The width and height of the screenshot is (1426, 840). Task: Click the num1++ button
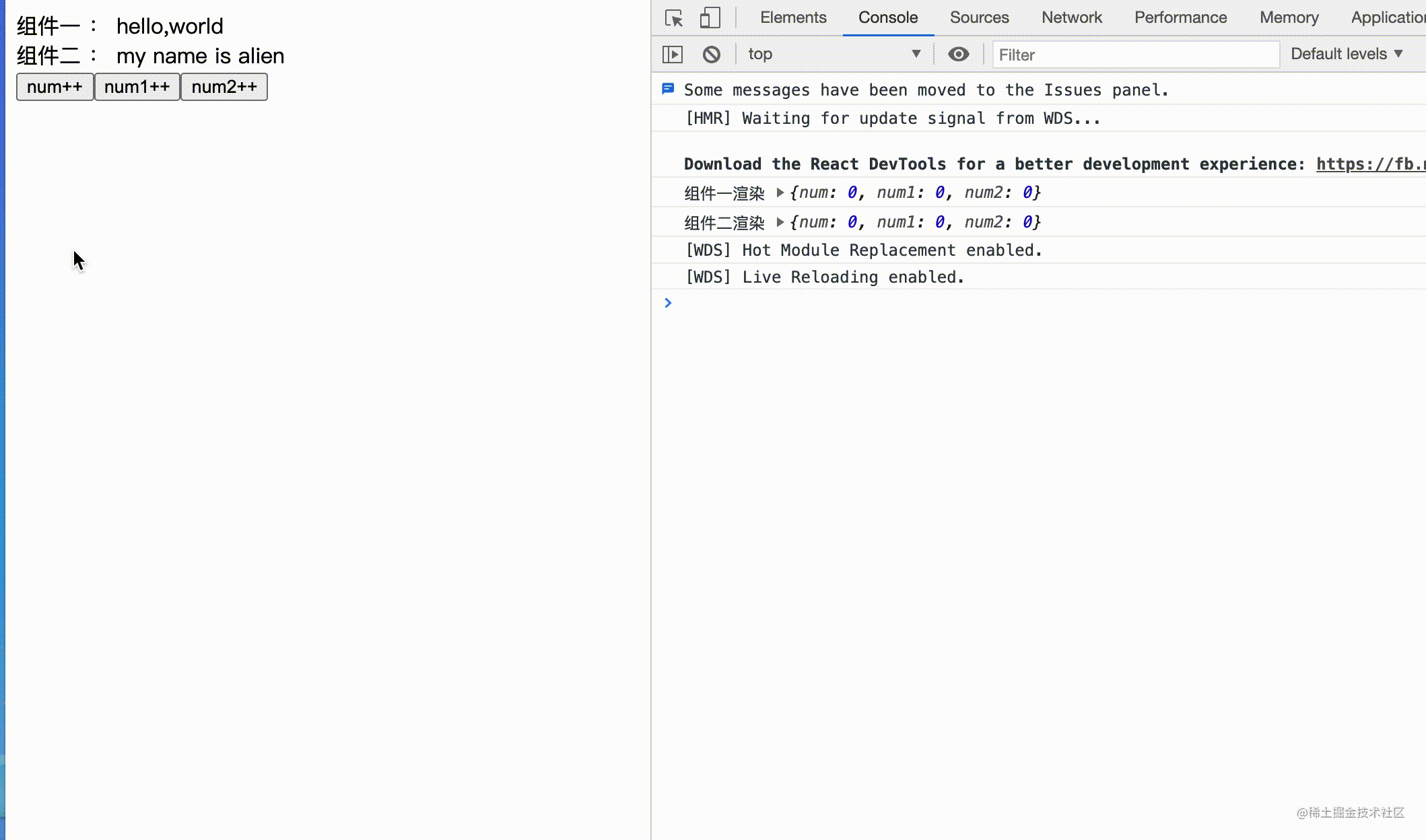(x=137, y=87)
